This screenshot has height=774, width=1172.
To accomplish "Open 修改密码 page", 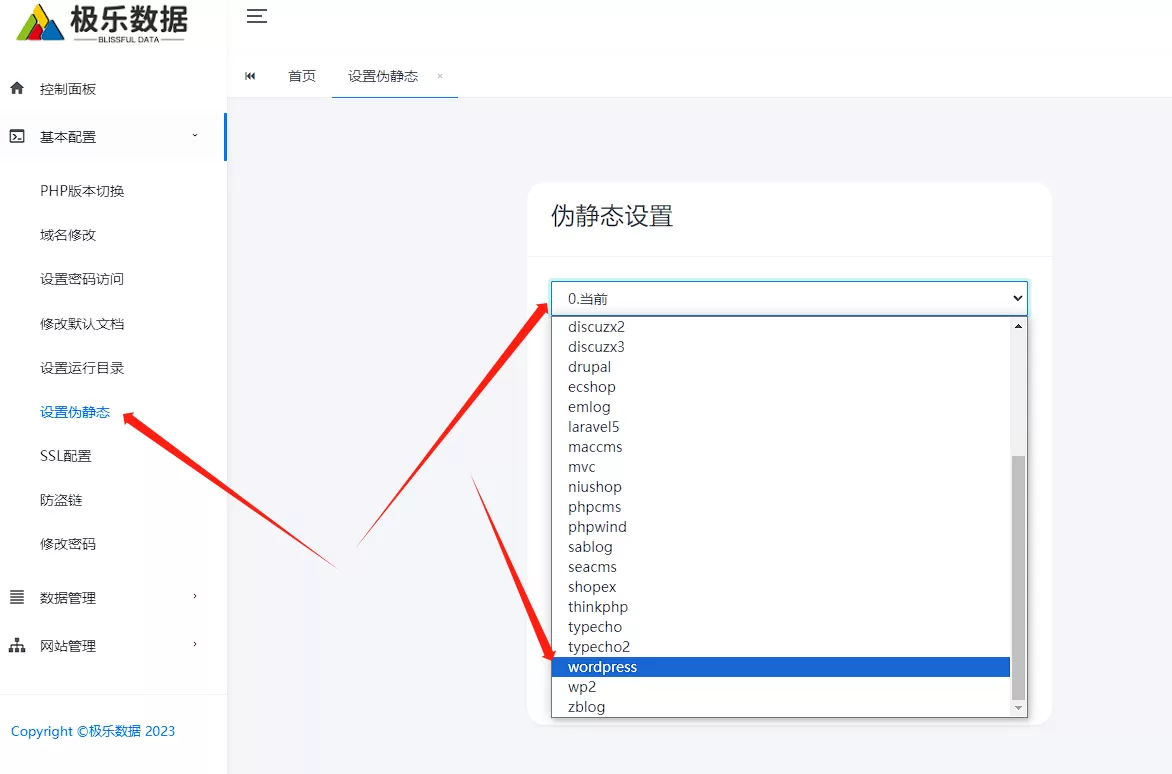I will point(68,544).
